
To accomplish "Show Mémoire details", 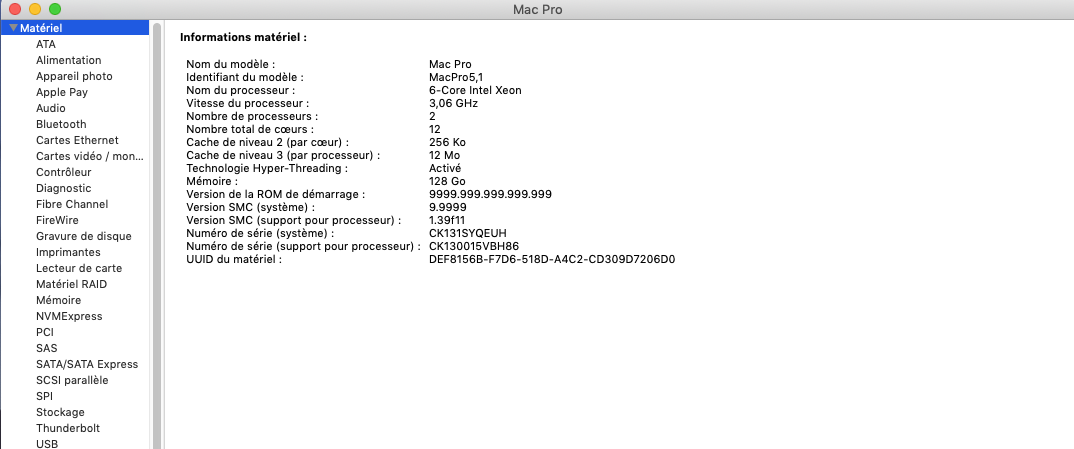I will point(58,300).
